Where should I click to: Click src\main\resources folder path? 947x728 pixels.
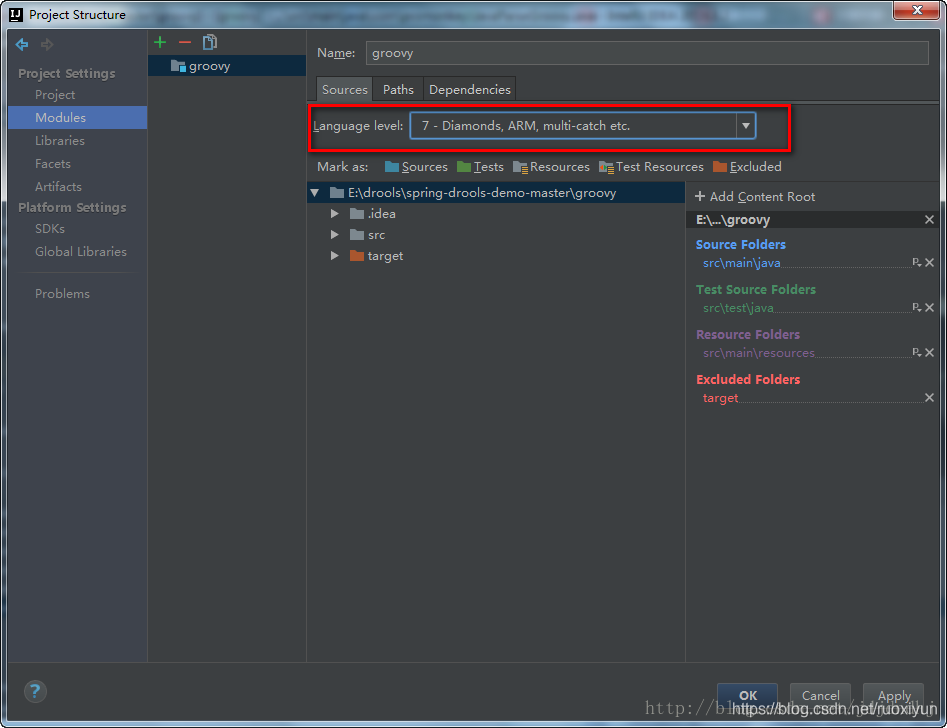click(x=759, y=353)
